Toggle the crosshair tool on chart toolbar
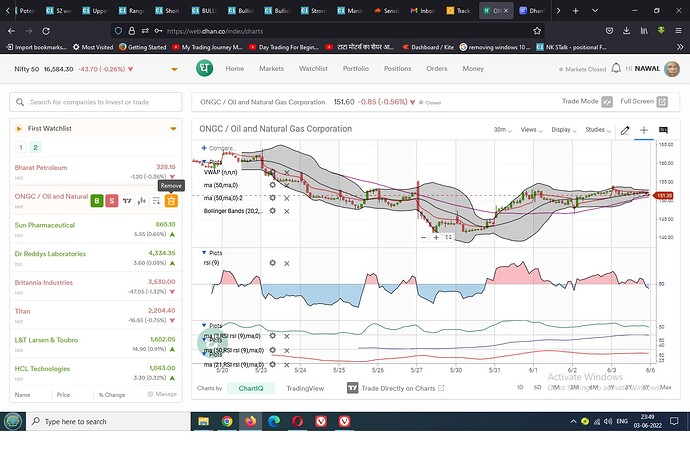The width and height of the screenshot is (690, 451). (644, 130)
